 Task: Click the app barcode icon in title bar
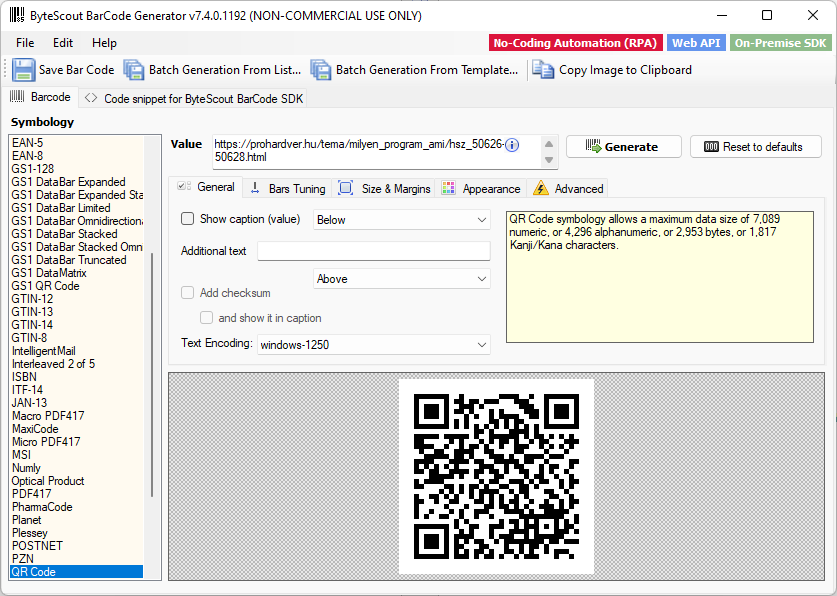pyautogui.click(x=17, y=15)
